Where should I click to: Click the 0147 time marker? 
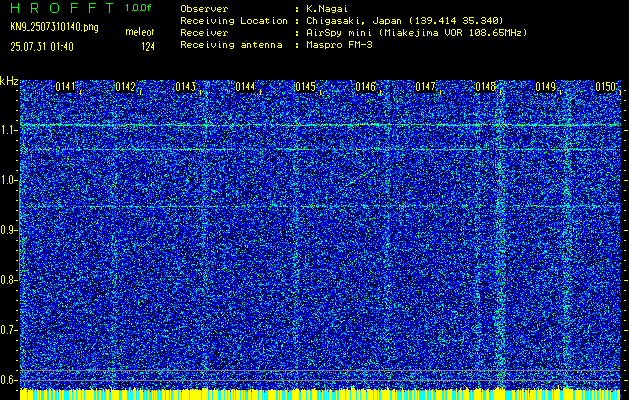pos(425,87)
